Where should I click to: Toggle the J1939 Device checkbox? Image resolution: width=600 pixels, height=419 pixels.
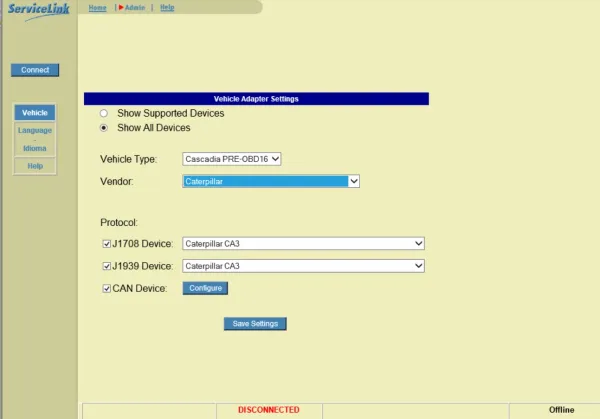coord(106,266)
